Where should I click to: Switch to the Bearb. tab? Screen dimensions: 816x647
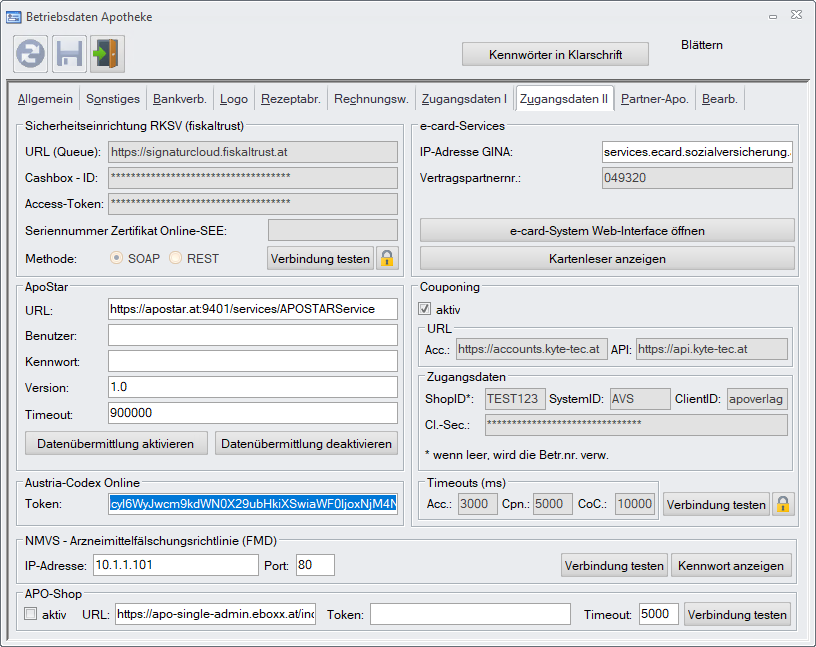(x=720, y=99)
